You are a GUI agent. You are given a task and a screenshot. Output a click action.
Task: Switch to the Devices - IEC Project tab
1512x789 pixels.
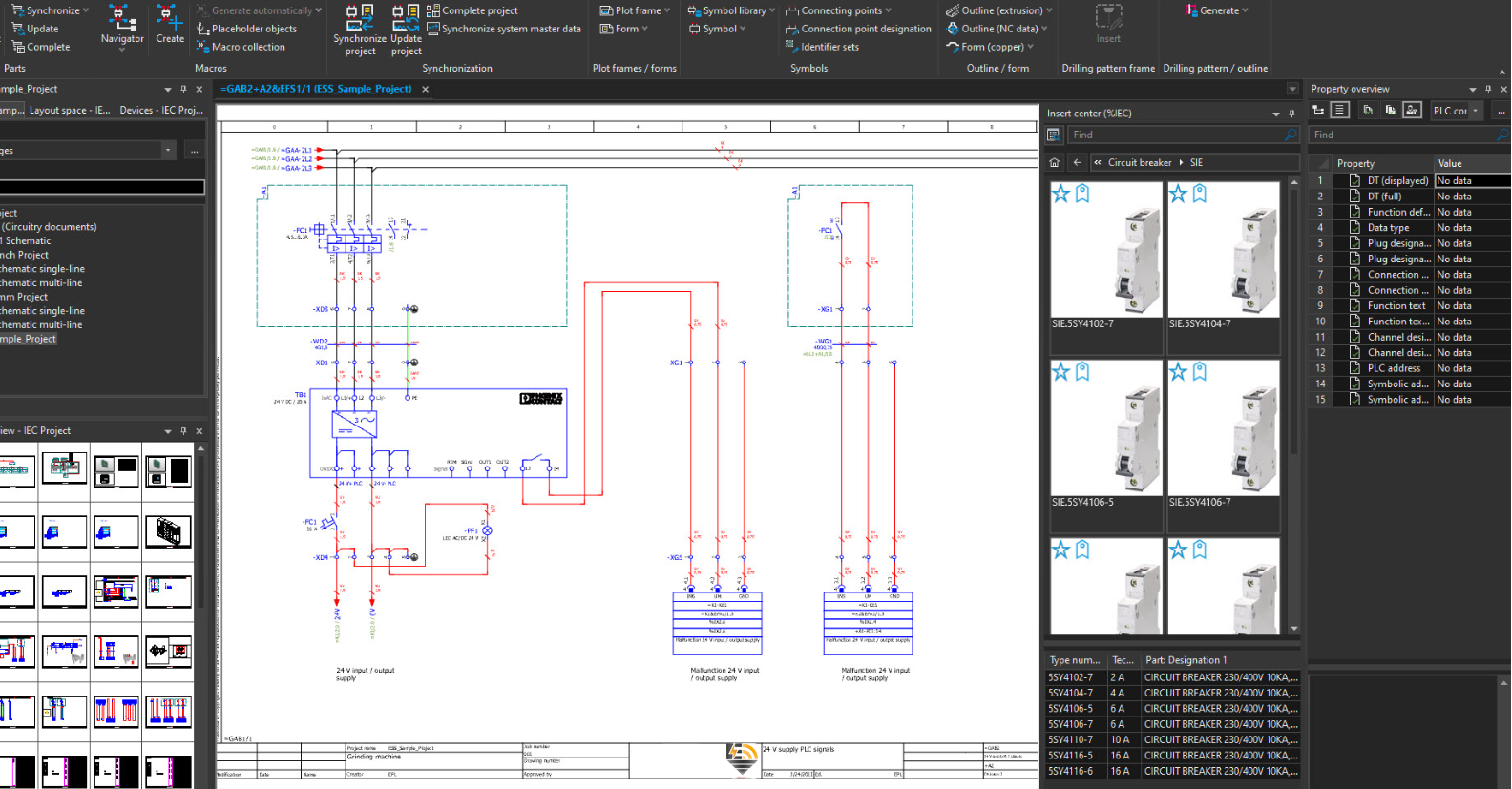(160, 111)
